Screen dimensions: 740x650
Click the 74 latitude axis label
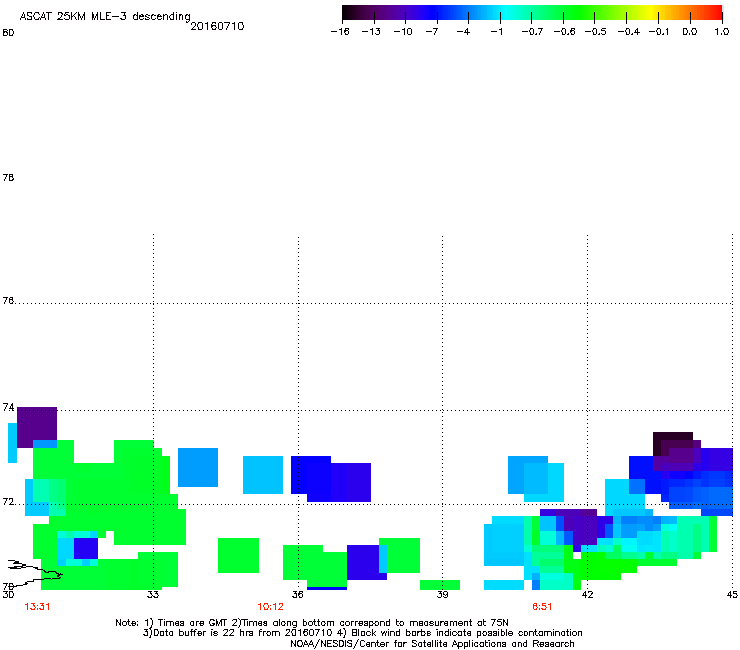click(x=8, y=407)
